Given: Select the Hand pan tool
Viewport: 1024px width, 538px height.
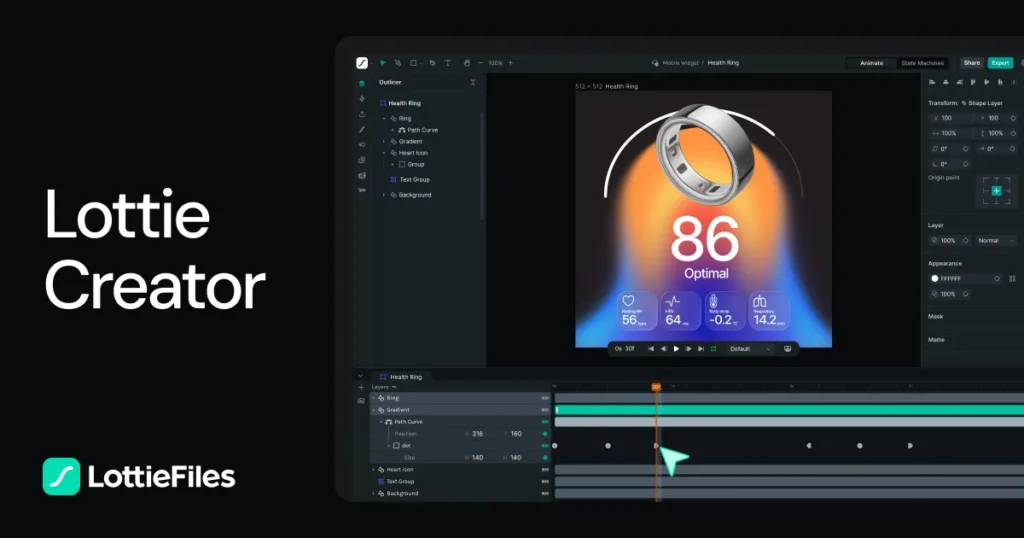Looking at the screenshot, I should 466,63.
